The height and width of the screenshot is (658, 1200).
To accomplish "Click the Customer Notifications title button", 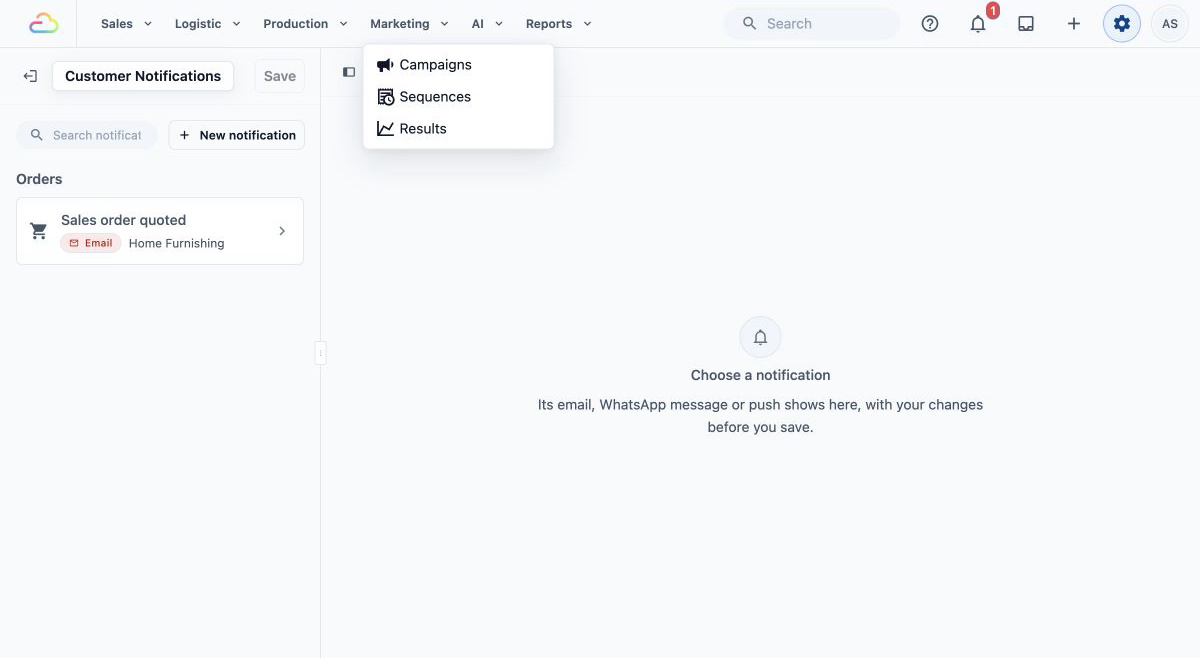I will pyautogui.click(x=143, y=76).
